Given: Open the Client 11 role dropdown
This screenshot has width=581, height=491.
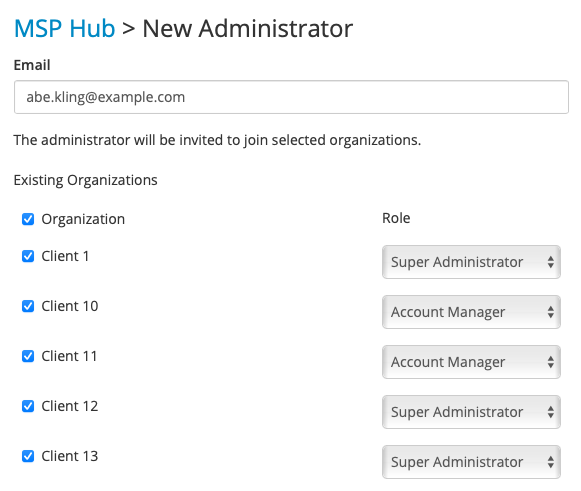Looking at the screenshot, I should (x=471, y=362).
